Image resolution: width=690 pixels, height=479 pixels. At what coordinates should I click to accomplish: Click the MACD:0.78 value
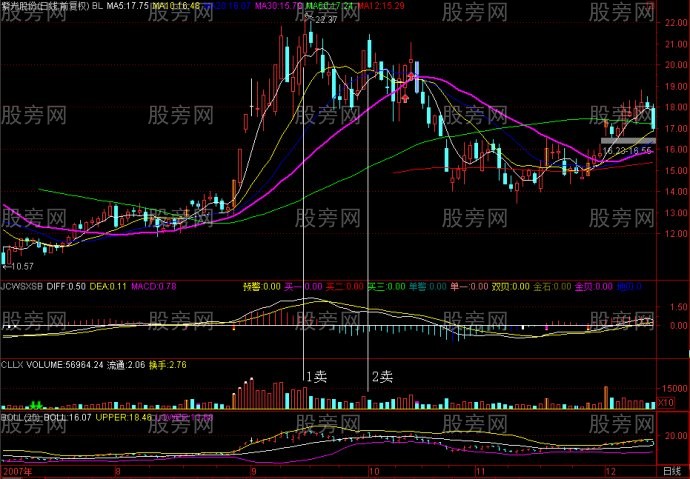[154, 286]
